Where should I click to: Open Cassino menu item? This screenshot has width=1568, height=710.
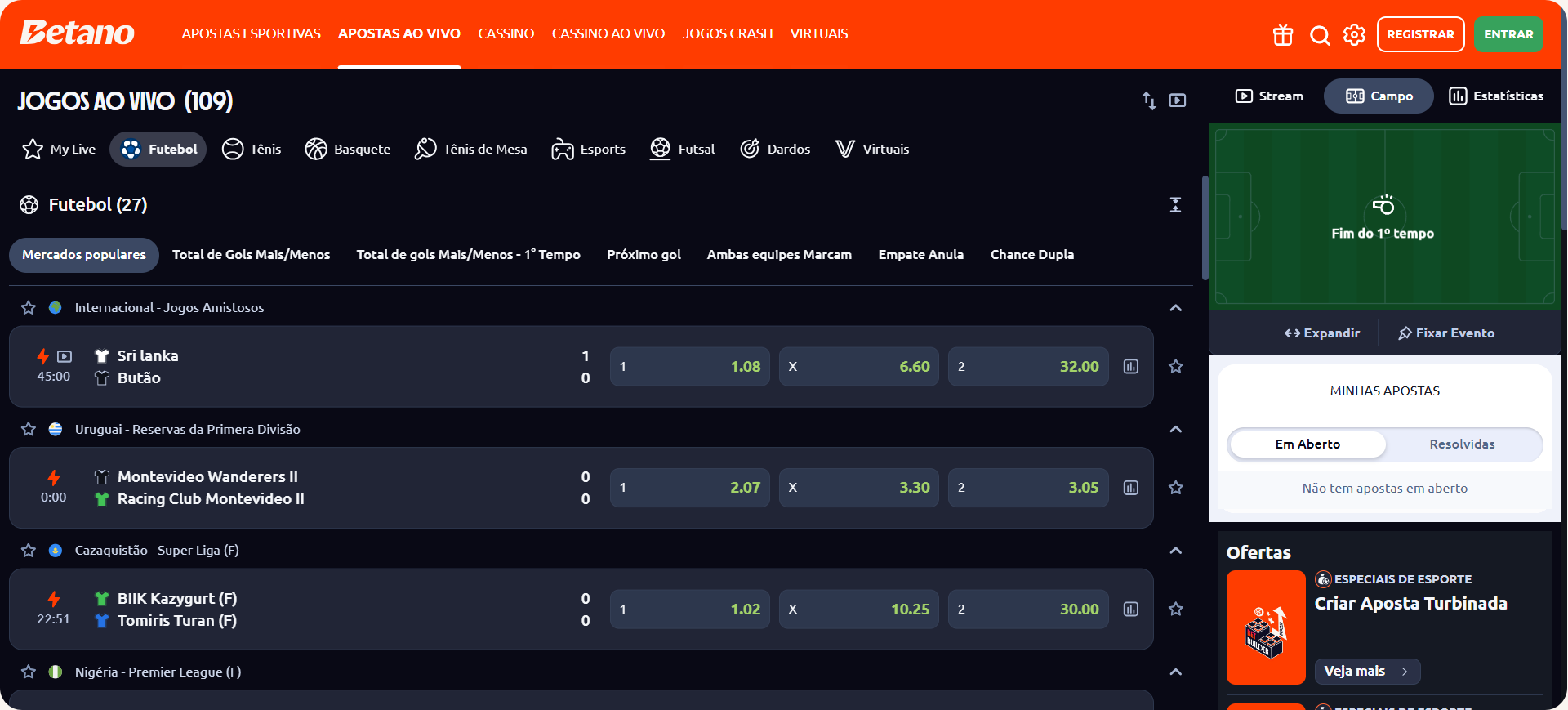[506, 33]
